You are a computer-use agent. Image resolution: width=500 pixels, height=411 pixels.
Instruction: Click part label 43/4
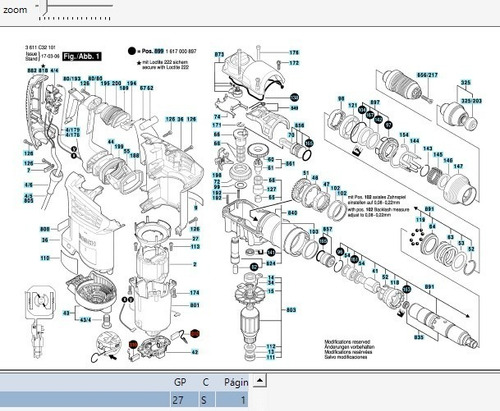click(85, 320)
